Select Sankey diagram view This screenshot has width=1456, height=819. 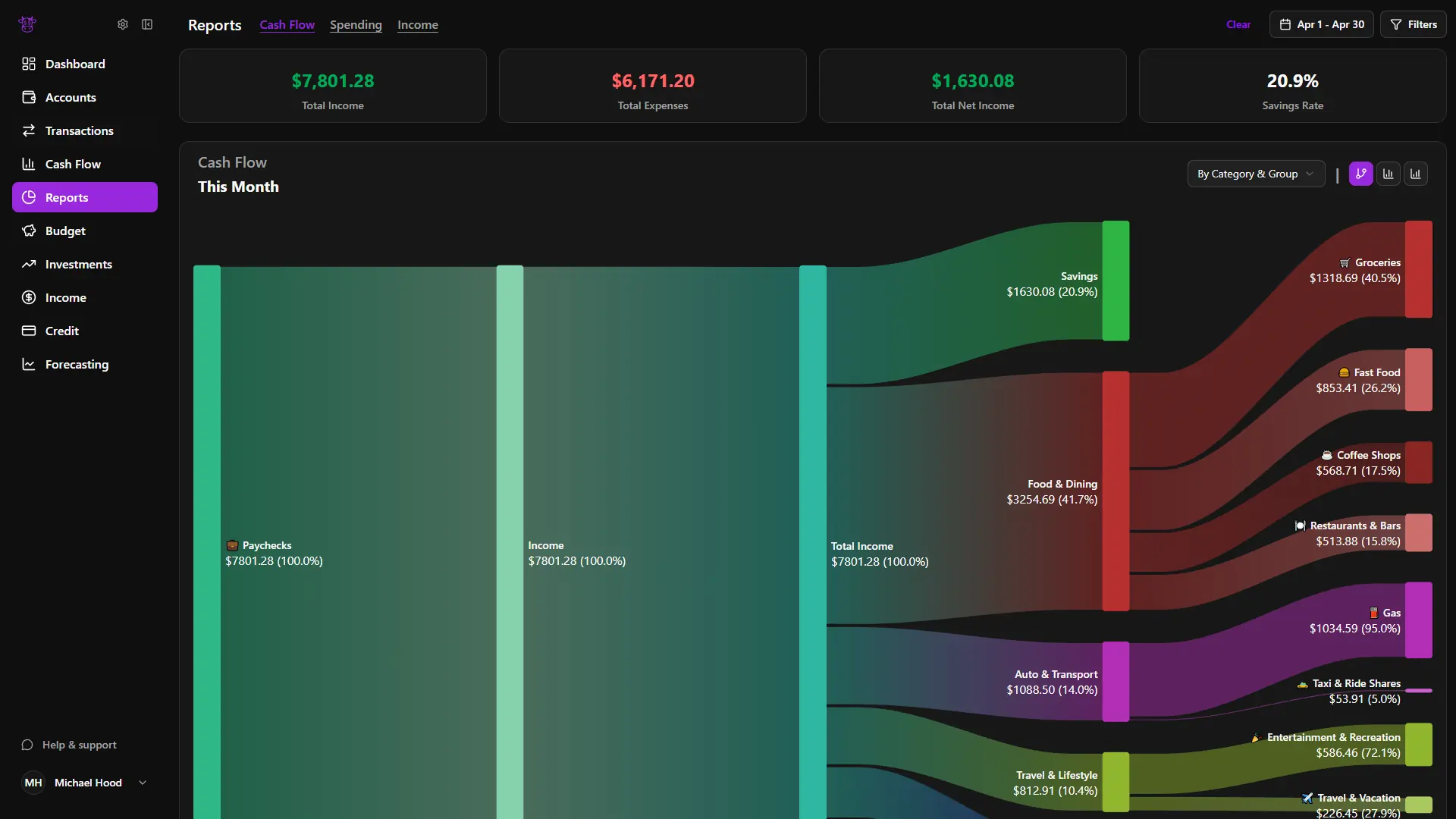coord(1361,174)
